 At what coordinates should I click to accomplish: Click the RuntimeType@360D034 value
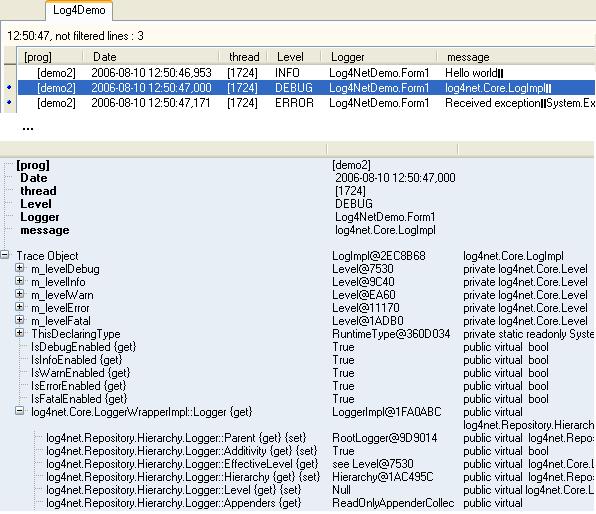tap(391, 334)
